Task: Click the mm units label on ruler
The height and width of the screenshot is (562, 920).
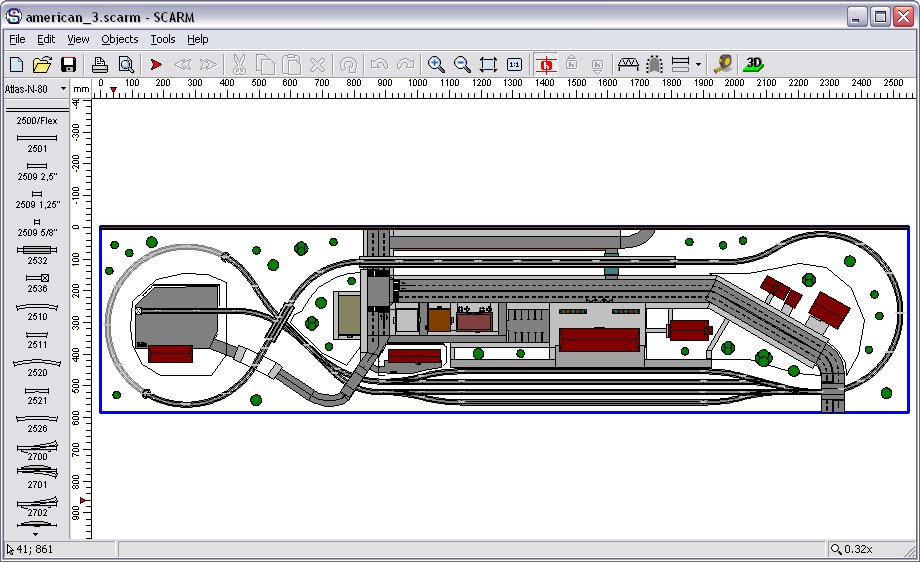Action: point(81,89)
